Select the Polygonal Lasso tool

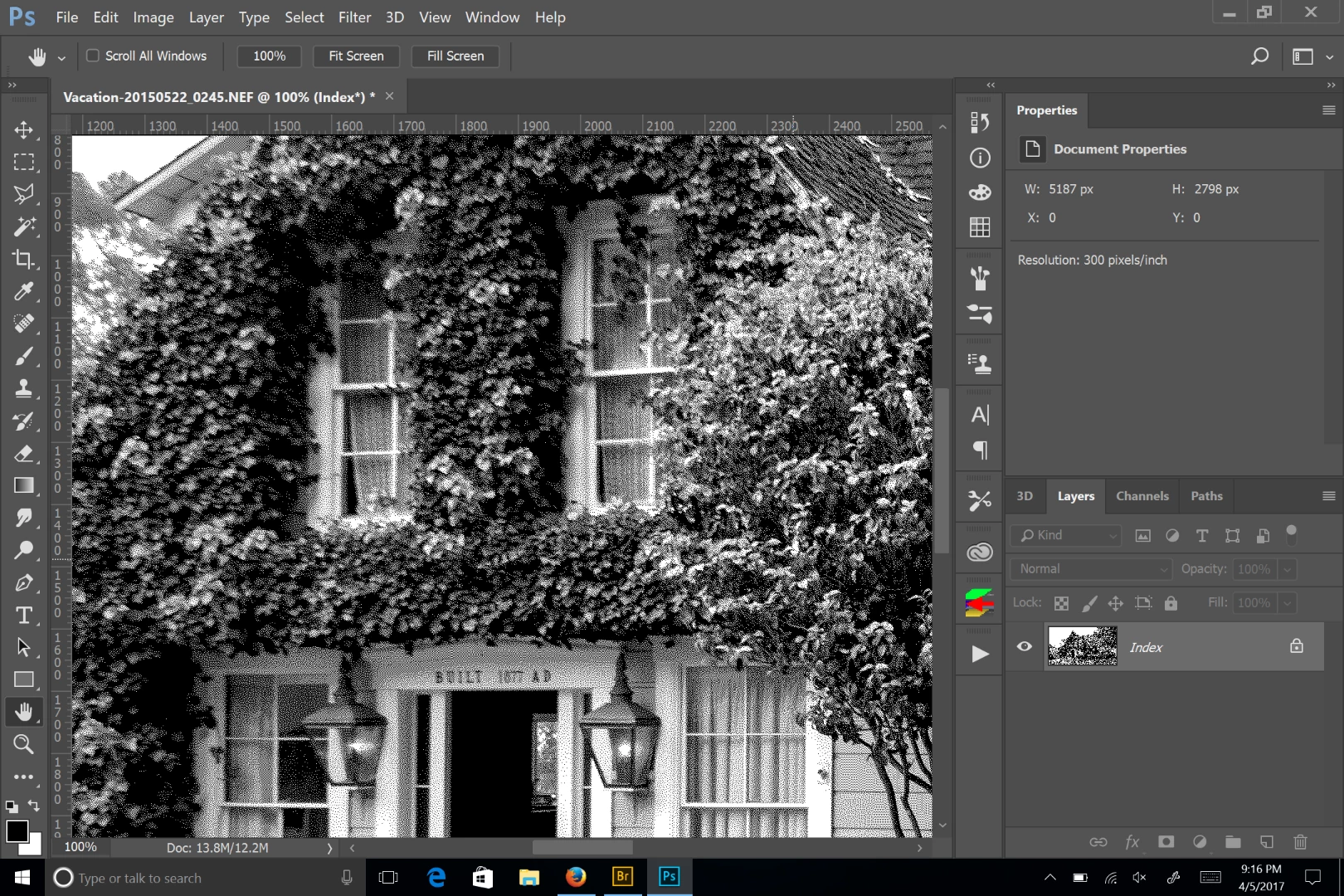coord(23,194)
